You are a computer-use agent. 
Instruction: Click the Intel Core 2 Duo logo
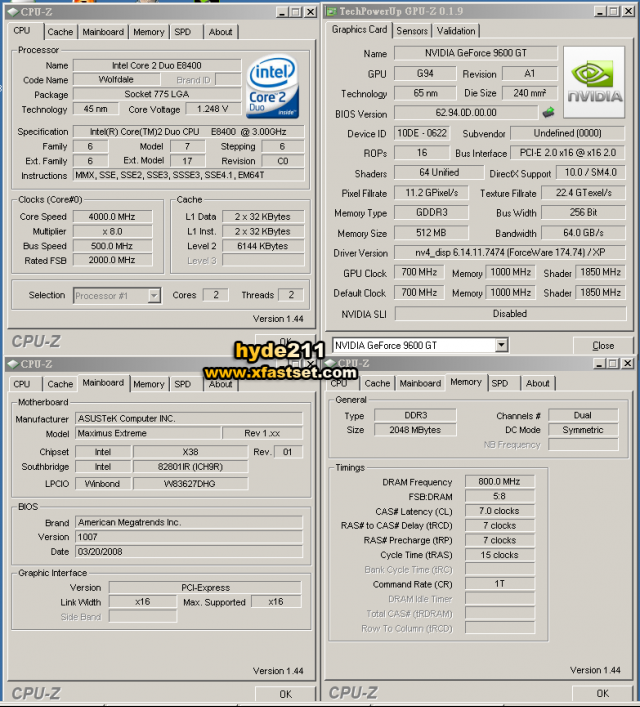pyautogui.click(x=272, y=87)
